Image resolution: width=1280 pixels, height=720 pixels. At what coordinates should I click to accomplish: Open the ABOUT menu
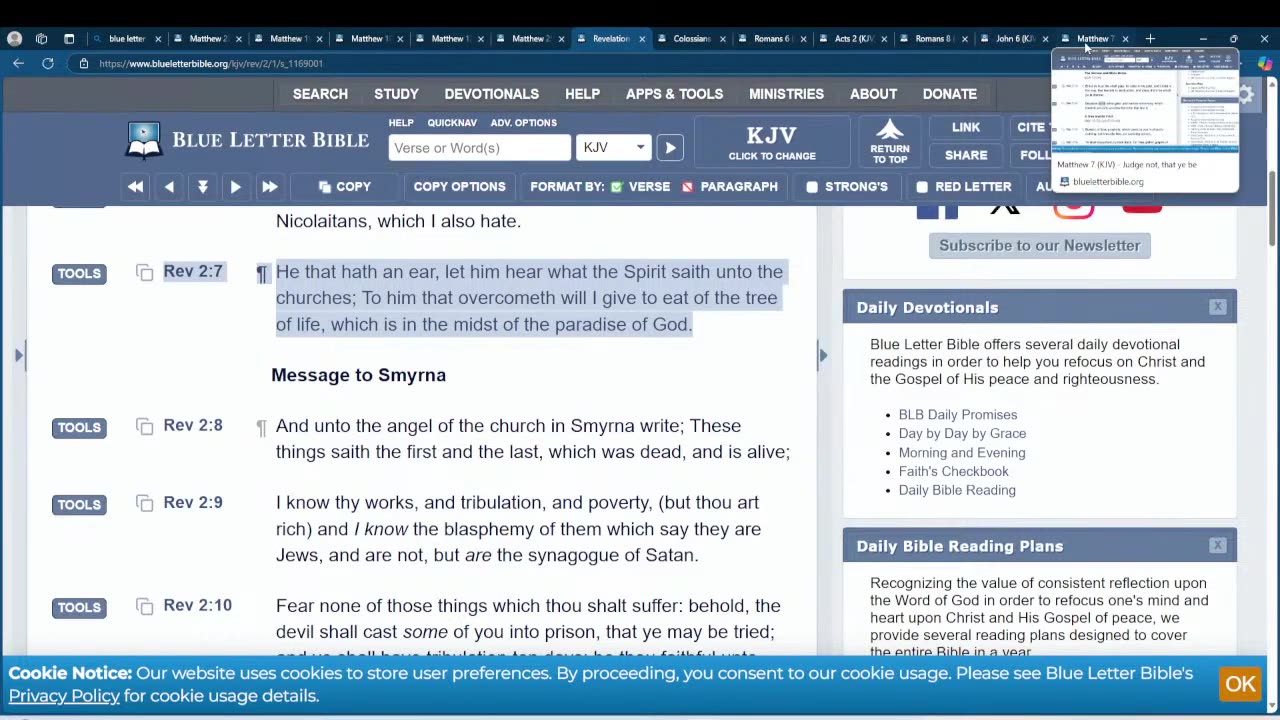[x=873, y=94]
